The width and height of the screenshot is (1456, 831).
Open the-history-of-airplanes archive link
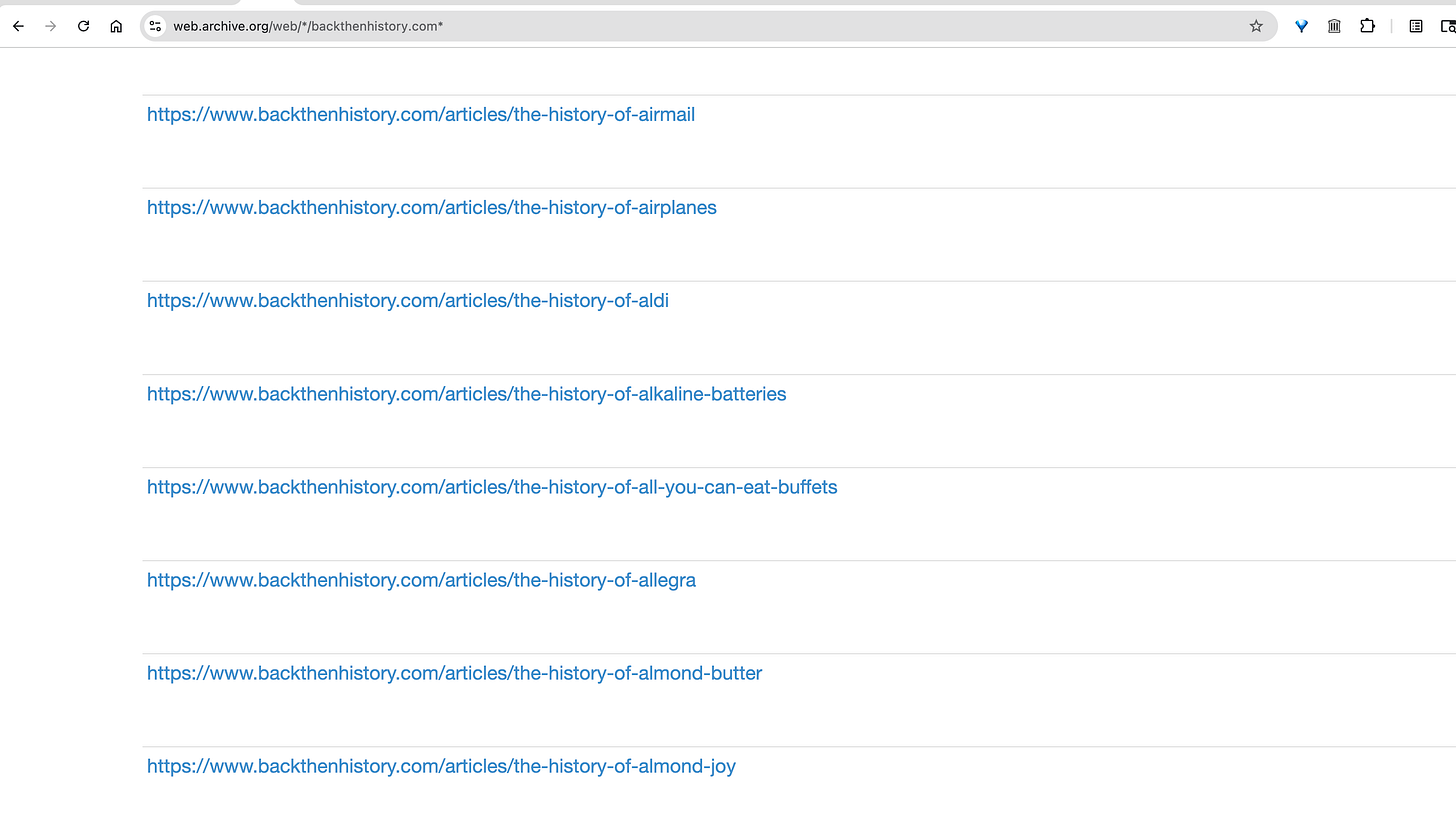pyautogui.click(x=432, y=208)
